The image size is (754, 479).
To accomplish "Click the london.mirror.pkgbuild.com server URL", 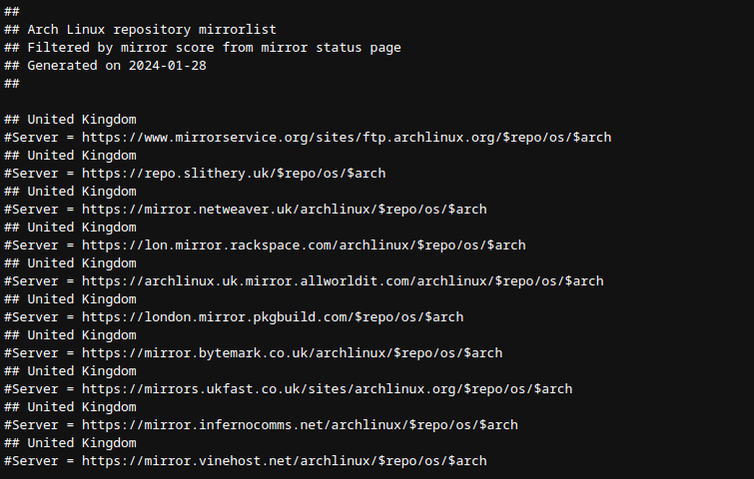I will point(272,317).
